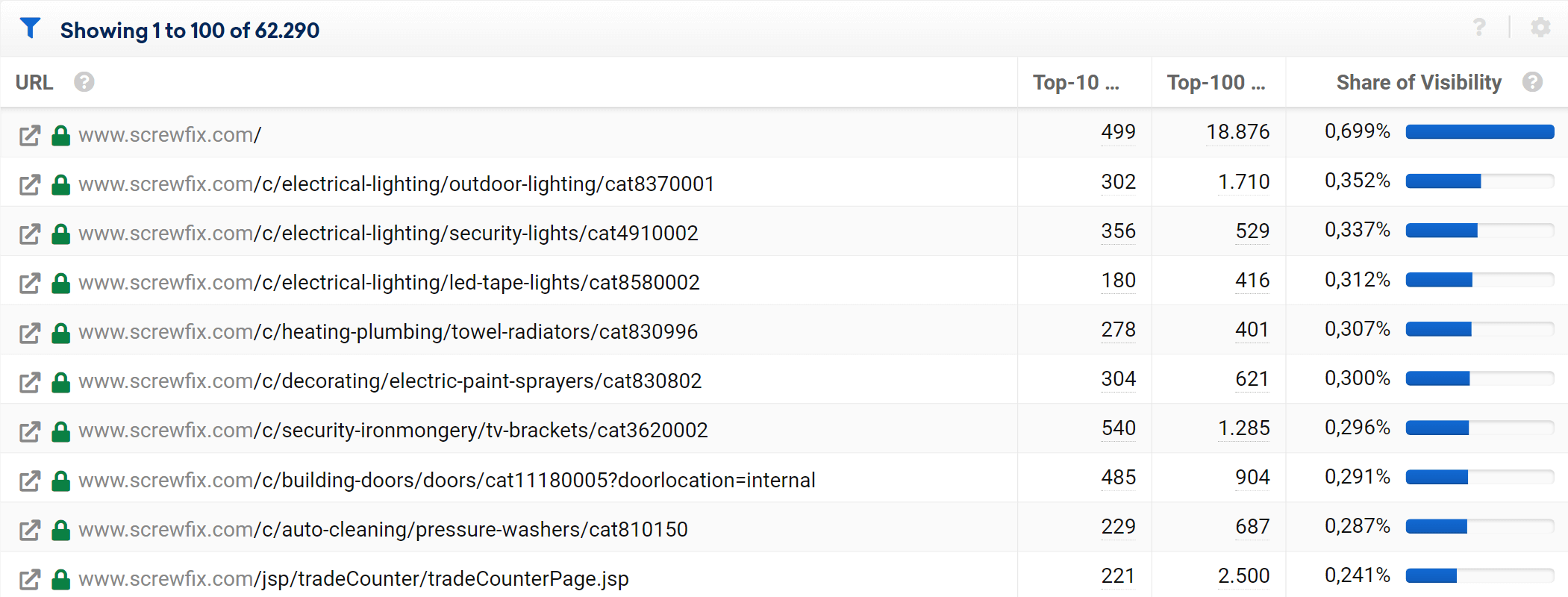Click help icon beside Share of Visibility

(x=1533, y=82)
